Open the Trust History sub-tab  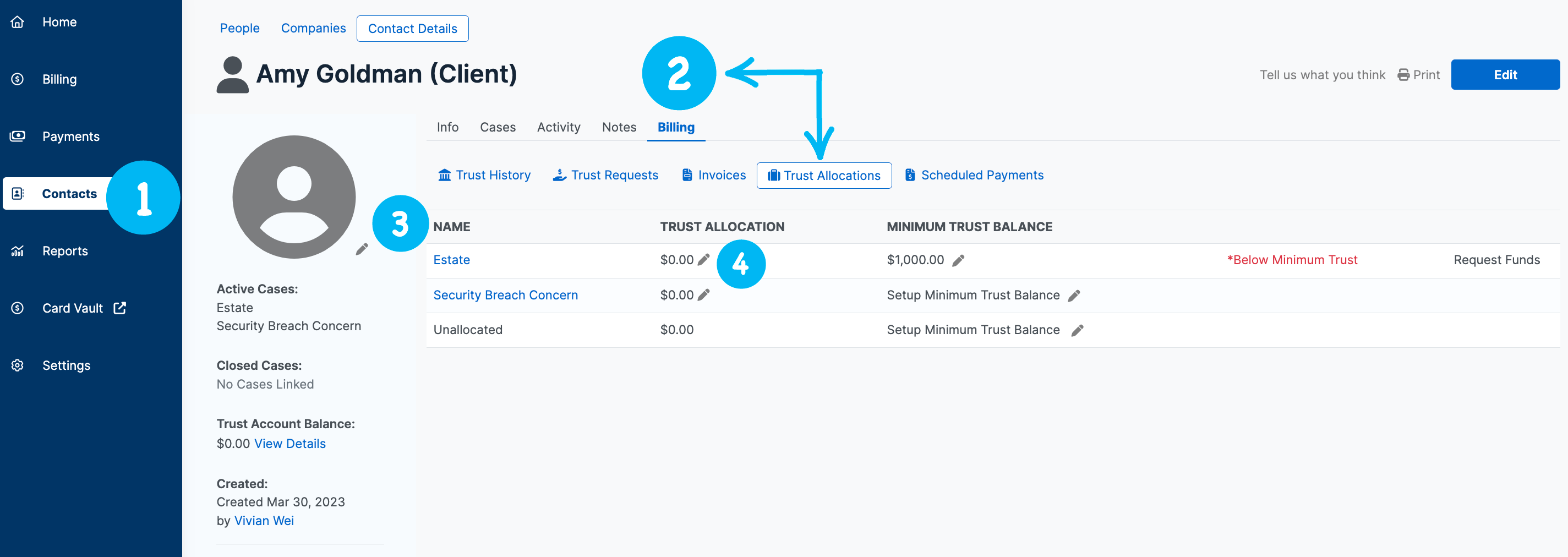(x=484, y=176)
